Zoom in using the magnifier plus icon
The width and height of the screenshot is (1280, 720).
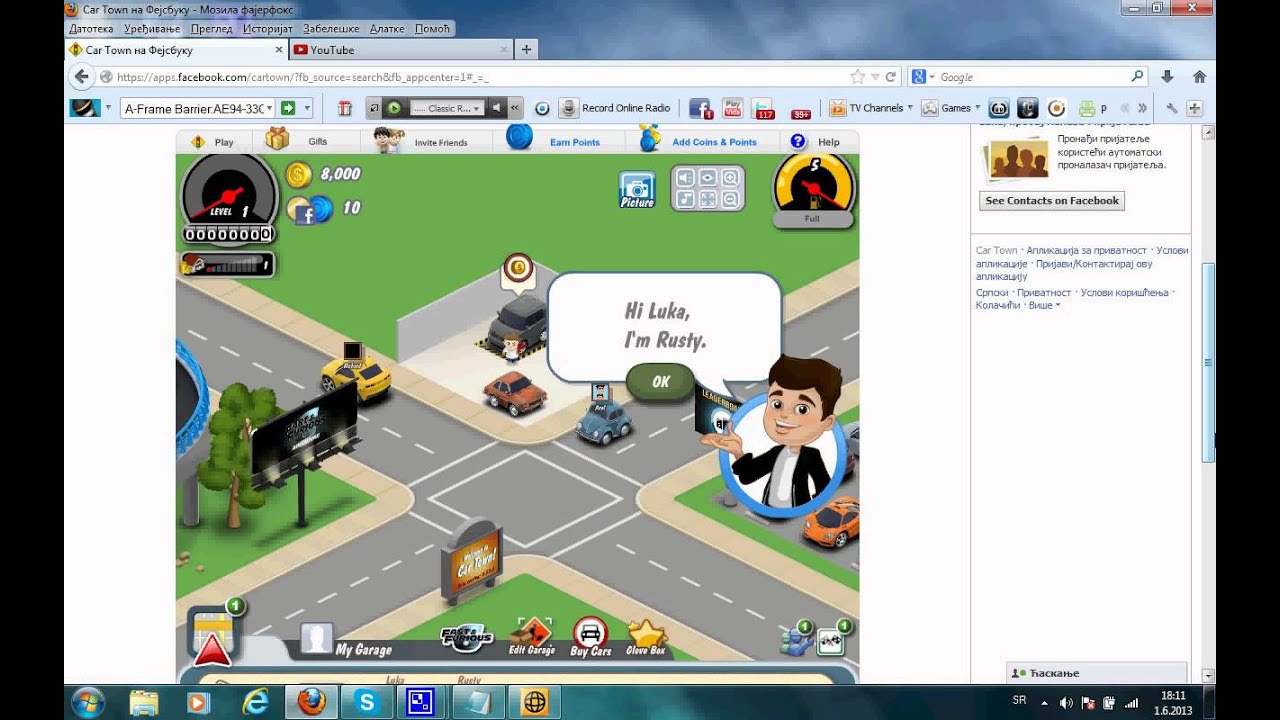tap(731, 178)
